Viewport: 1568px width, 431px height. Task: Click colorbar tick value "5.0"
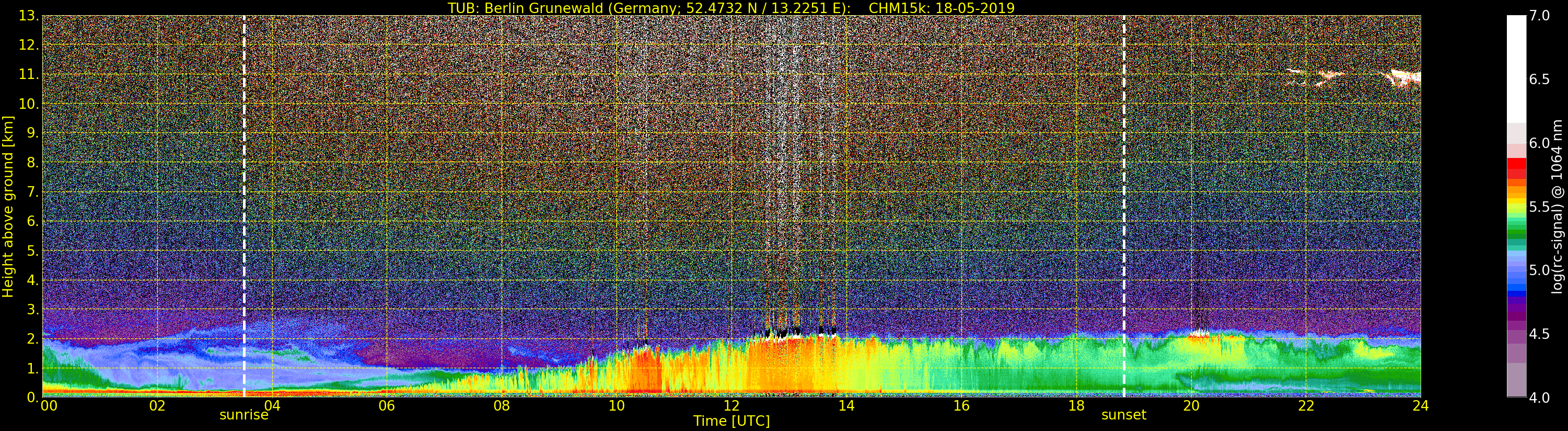(1539, 270)
